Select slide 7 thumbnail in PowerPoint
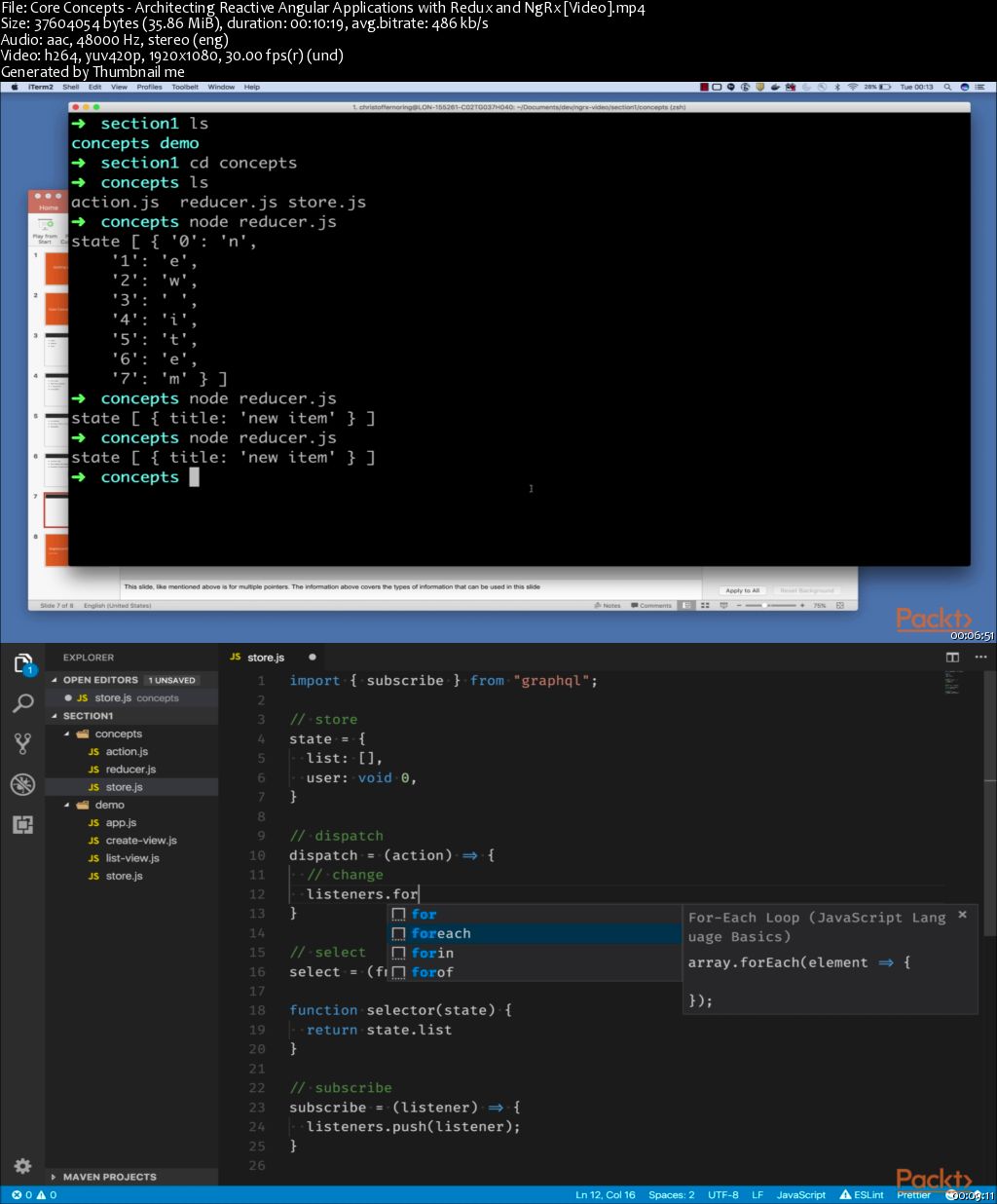 tap(56, 510)
